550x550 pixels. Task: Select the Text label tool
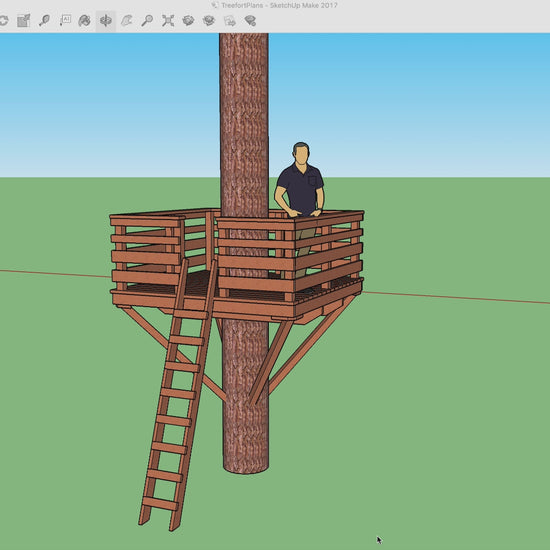[x=65, y=20]
